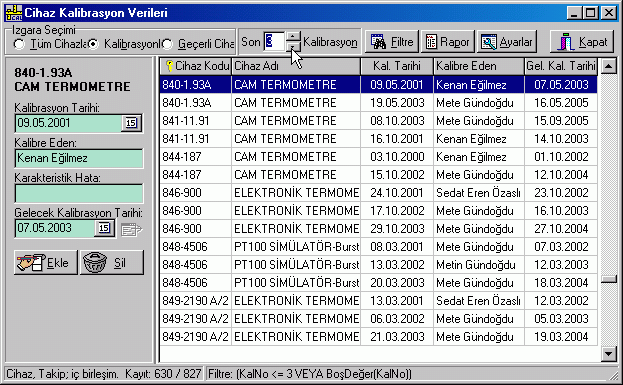Screen dimensions: 623x385
Task: Click the Sil trash basket icon
Action: pyautogui.click(x=95, y=263)
